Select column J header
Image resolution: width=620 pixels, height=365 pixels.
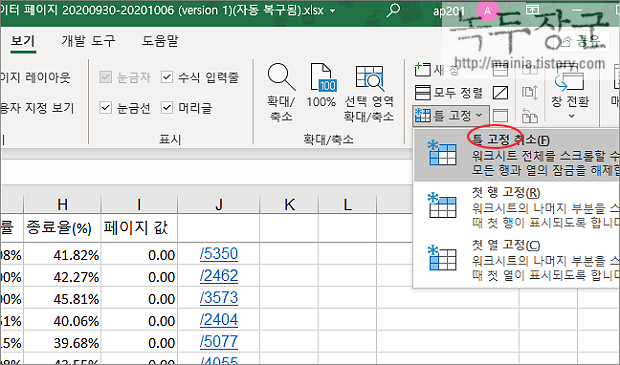coord(219,204)
